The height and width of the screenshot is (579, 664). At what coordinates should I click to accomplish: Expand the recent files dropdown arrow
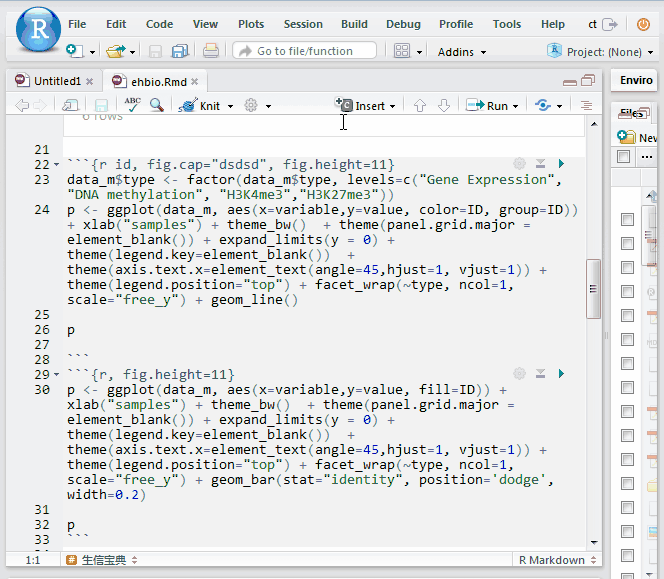tap(132, 53)
